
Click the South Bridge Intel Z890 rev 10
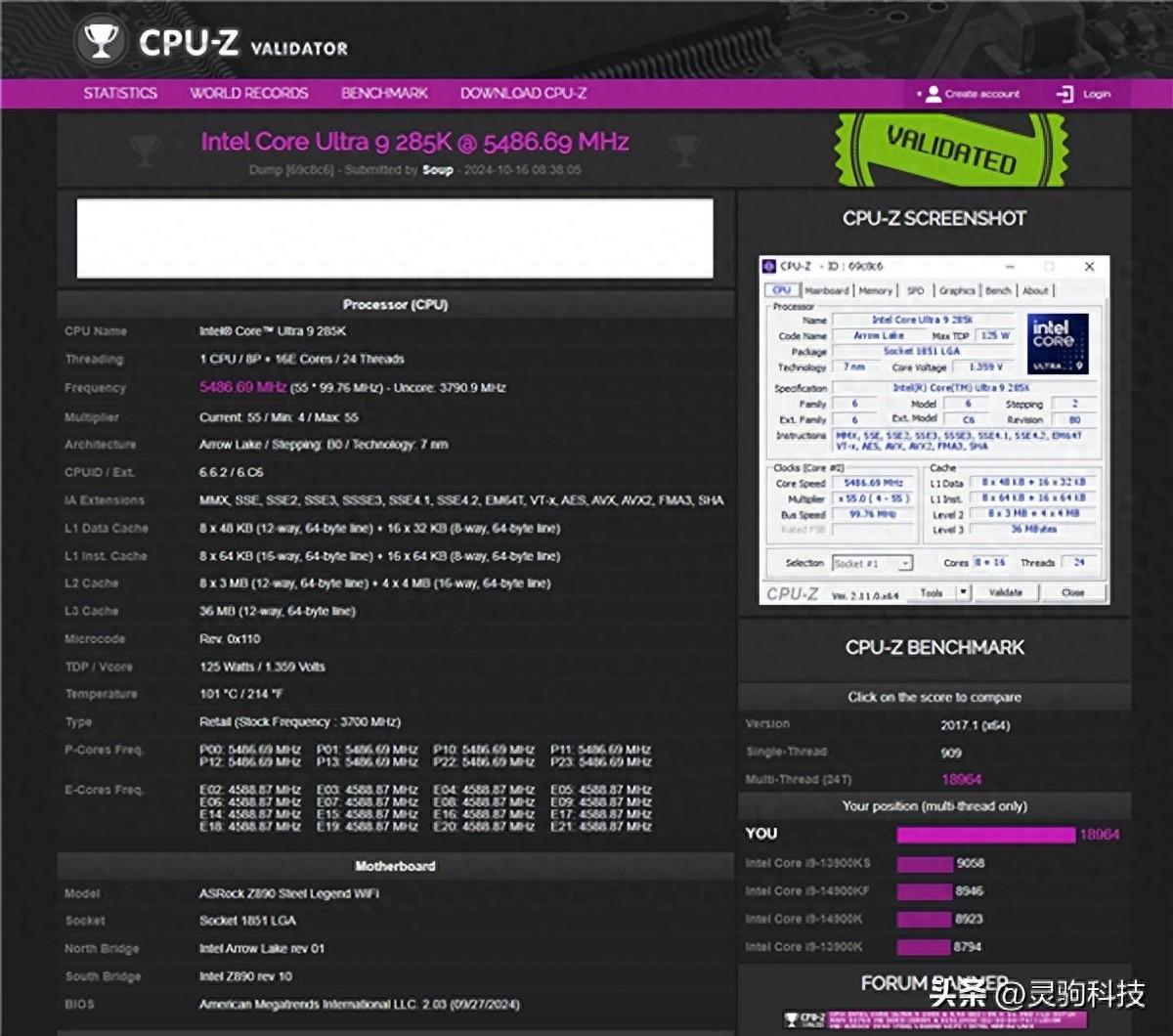pyautogui.click(x=245, y=976)
